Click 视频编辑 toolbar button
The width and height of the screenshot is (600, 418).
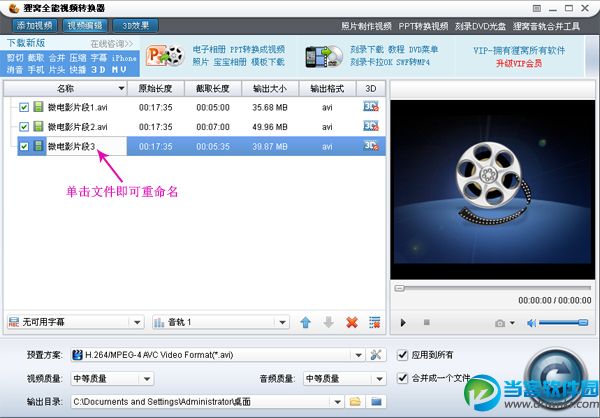(x=85, y=26)
